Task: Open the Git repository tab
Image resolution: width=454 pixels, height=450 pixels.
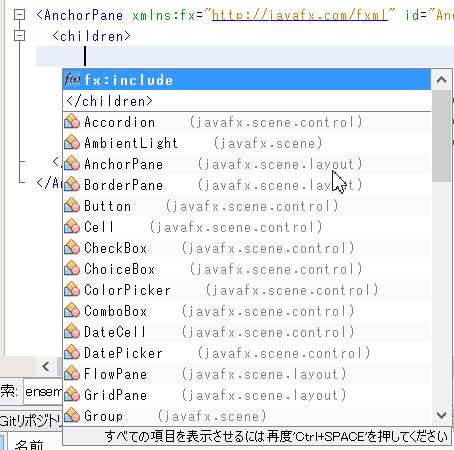Action: (x=31, y=420)
